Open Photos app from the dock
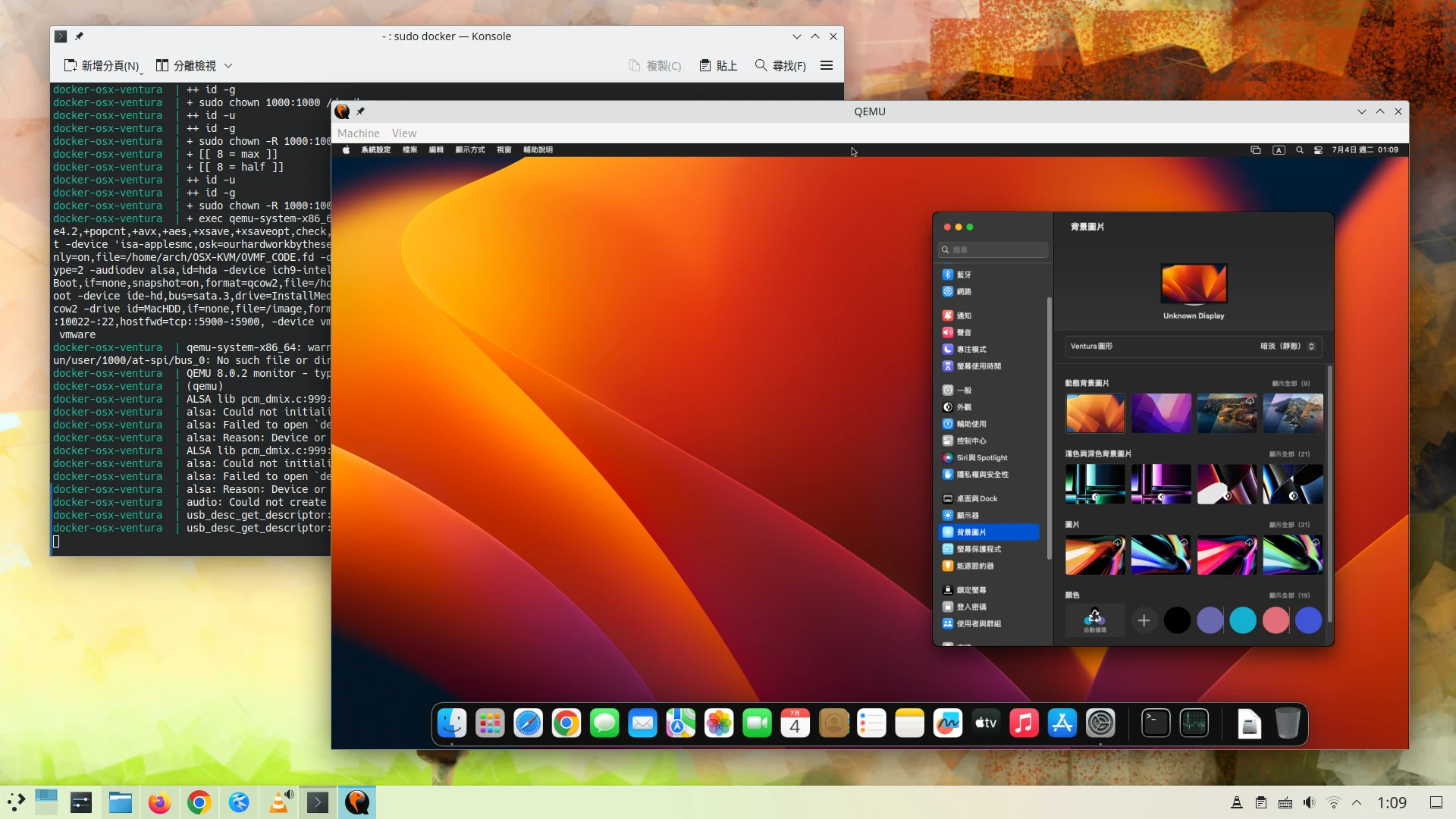1456x819 pixels. click(x=718, y=723)
